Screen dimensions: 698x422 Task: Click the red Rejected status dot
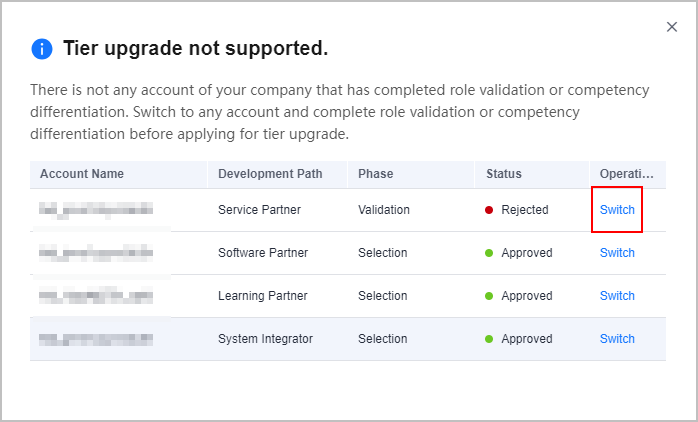click(489, 210)
